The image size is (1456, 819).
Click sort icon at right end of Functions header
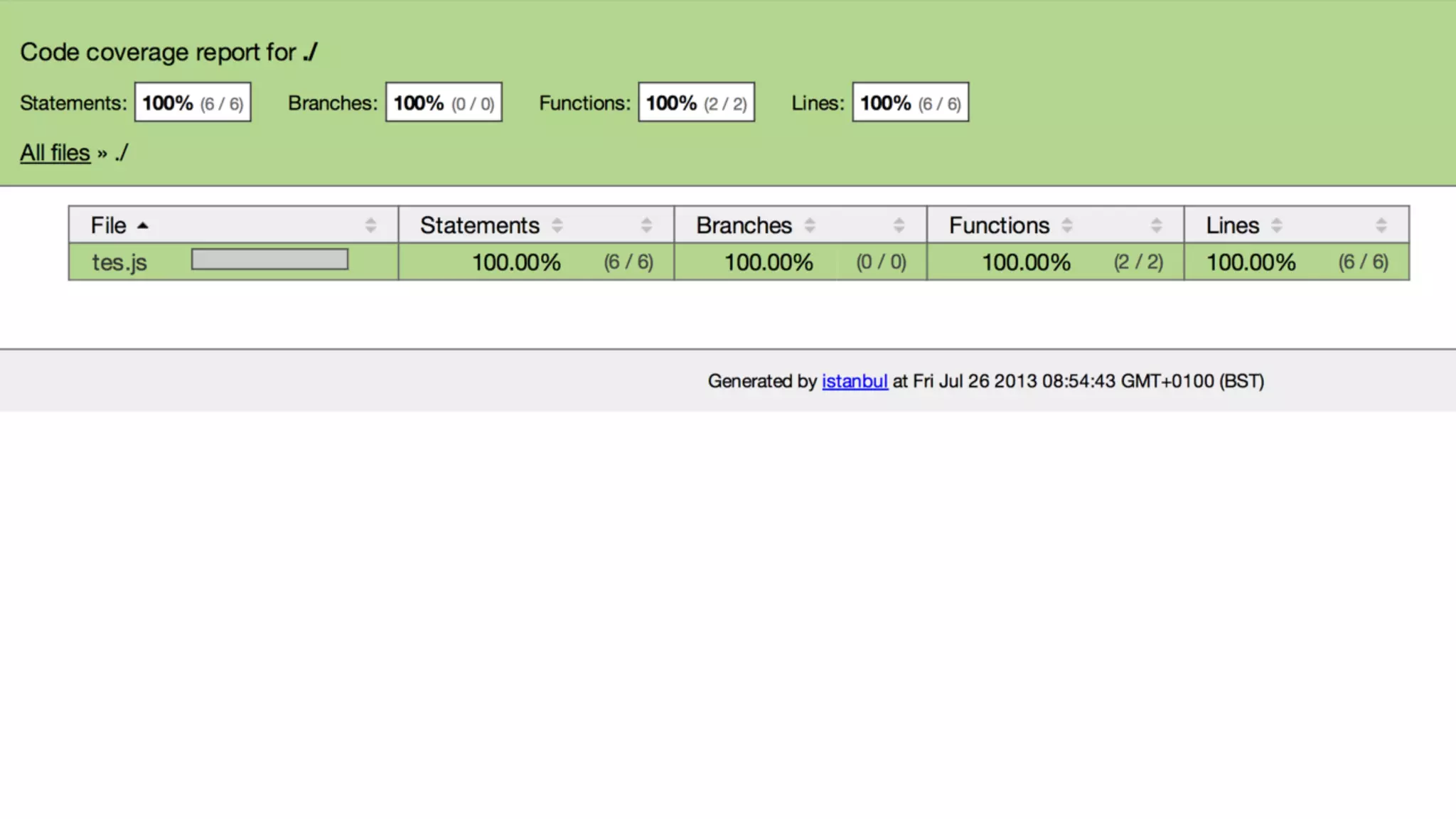tap(1156, 226)
